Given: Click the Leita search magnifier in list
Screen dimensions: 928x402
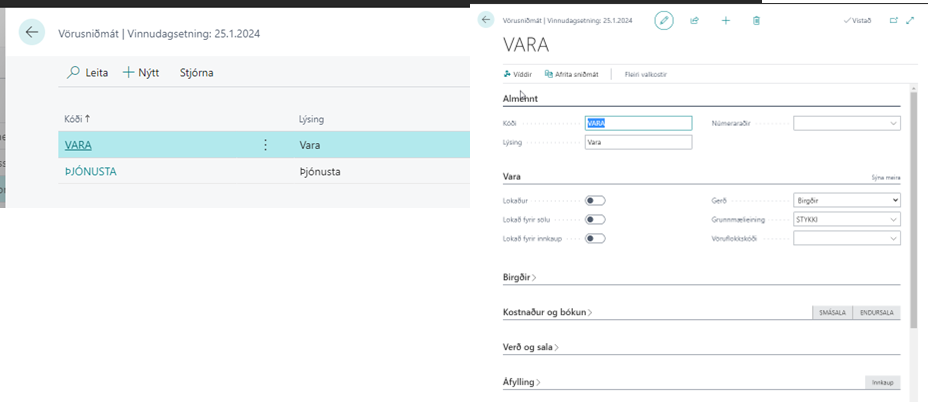Looking at the screenshot, I should tap(74, 73).
